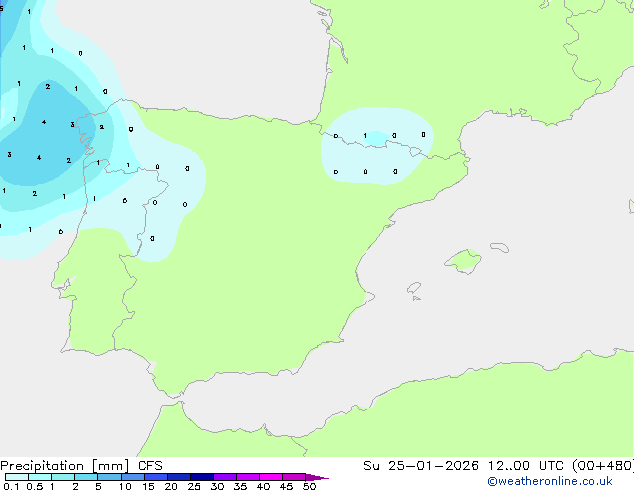Click the 40–45 mm magenta legend swatch

pos(271,477)
